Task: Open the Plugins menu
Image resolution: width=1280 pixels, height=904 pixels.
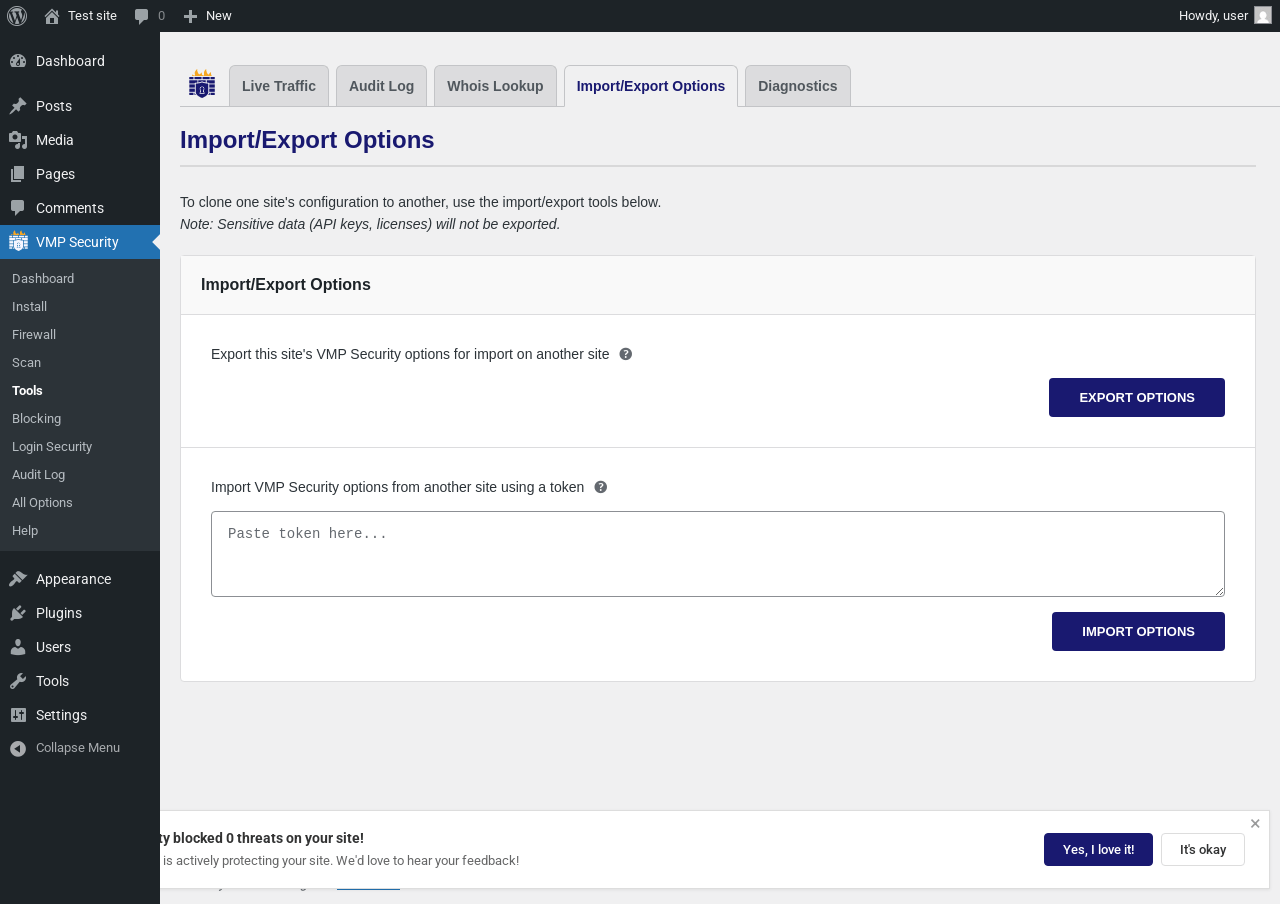Action: (80, 613)
